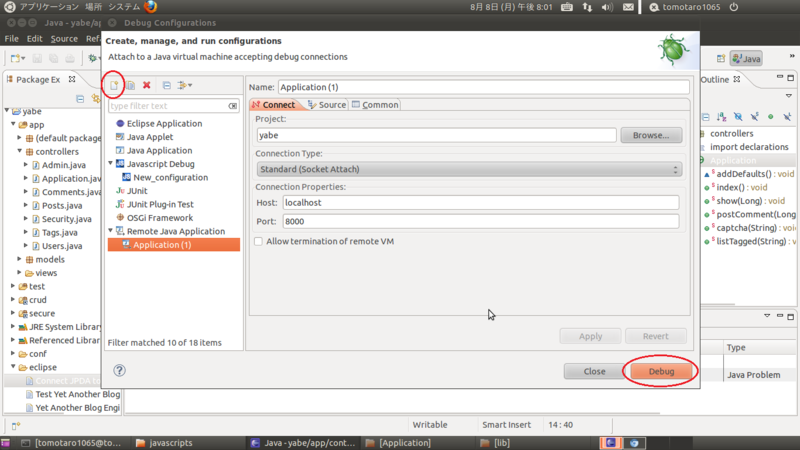The height and width of the screenshot is (450, 800).
Task: Switch to the Common tab
Action: click(375, 105)
